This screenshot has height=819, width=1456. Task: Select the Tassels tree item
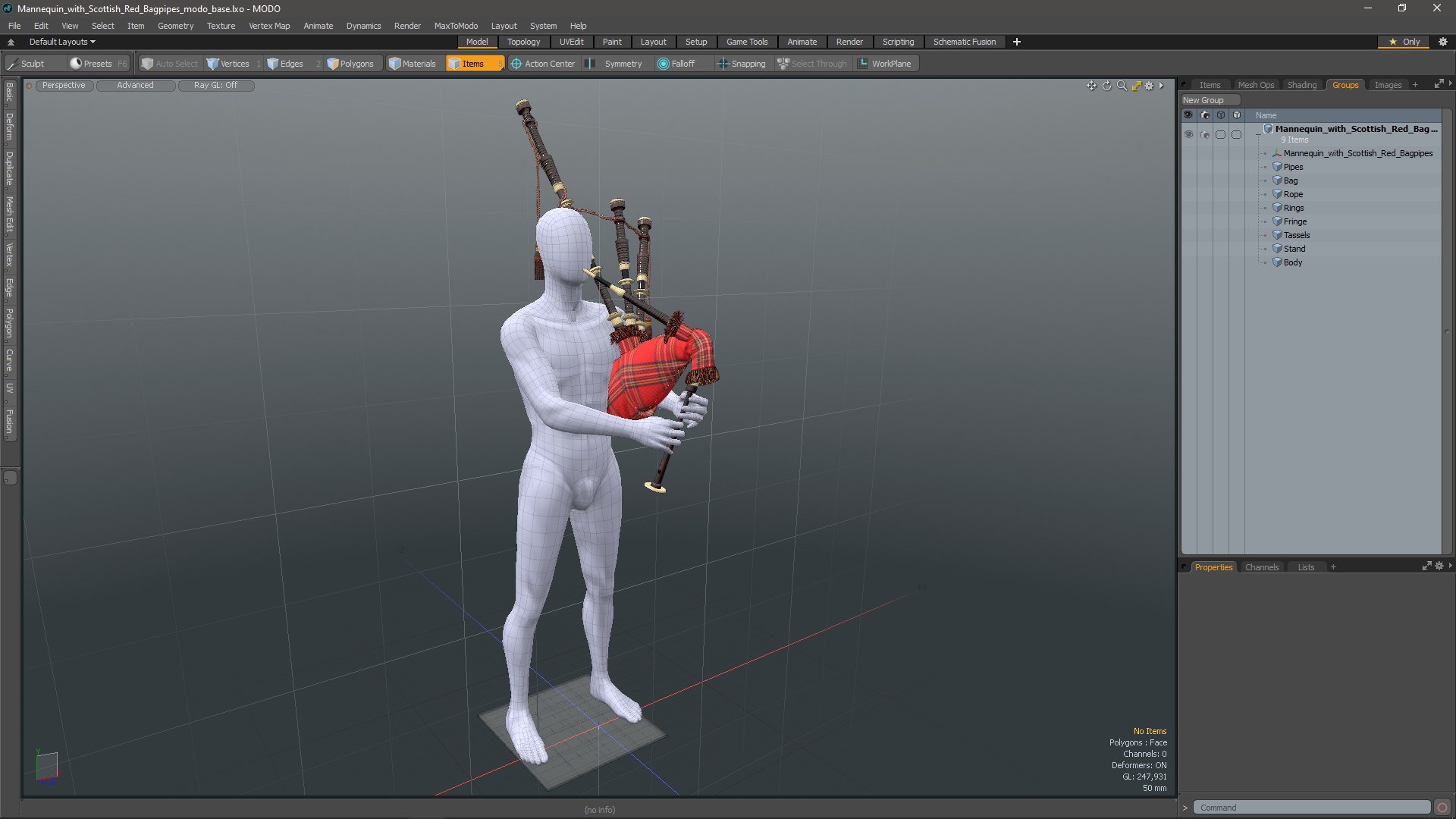1296,235
